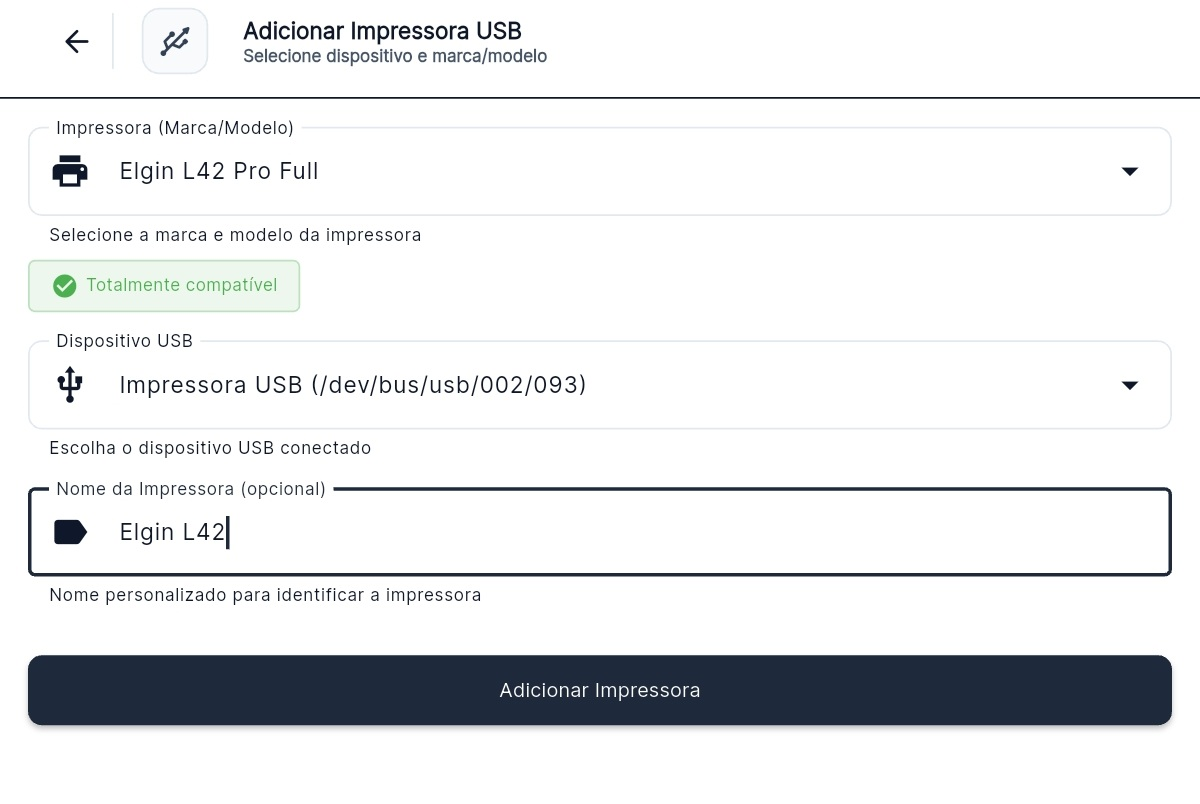Screen dimensions: 1200x804
Task: Click the Nome da Impressora (opcional) label
Action: (x=191, y=489)
